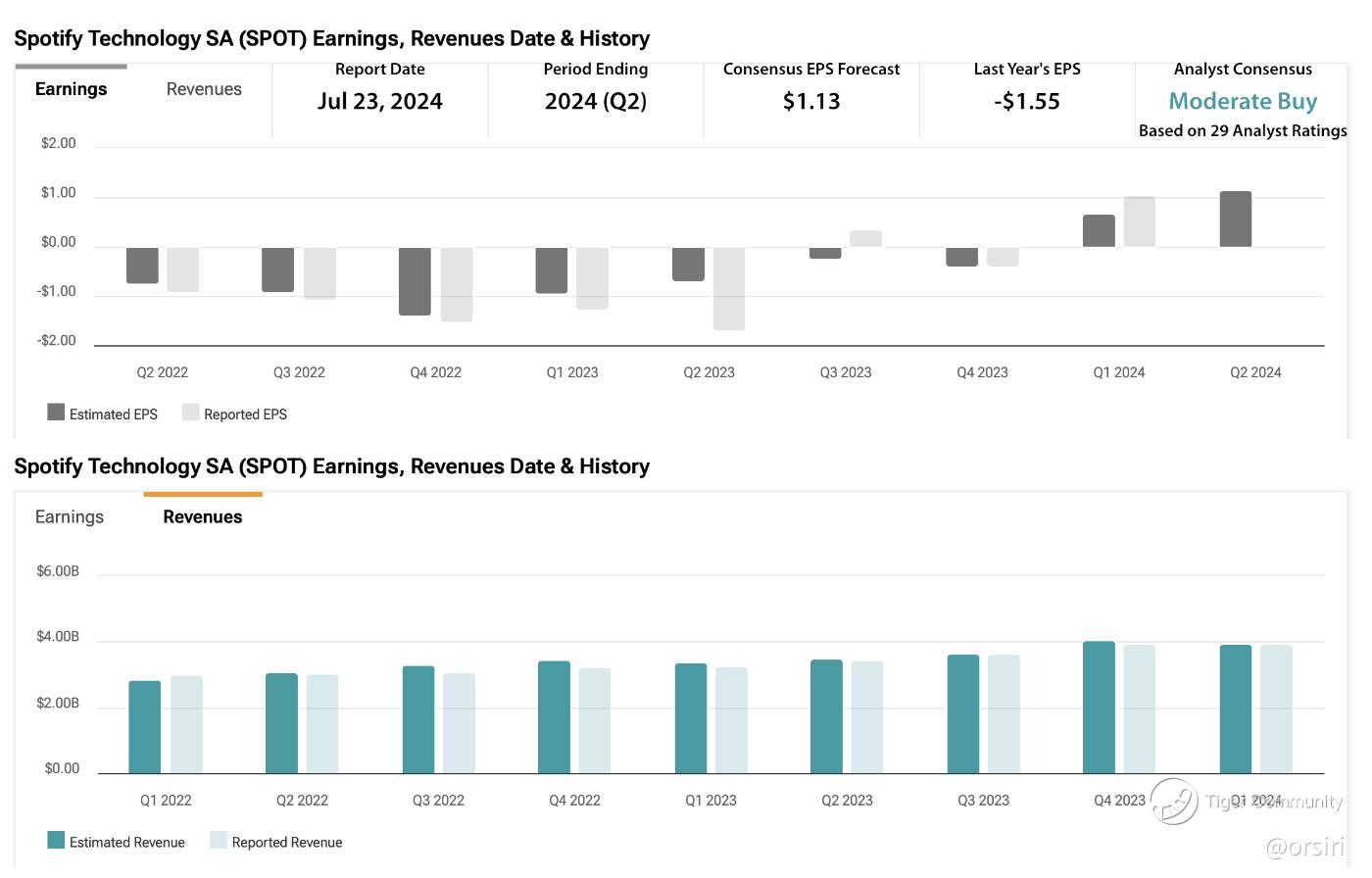
Task: Click the consensus EPS forecast value $1.13
Action: click(811, 101)
